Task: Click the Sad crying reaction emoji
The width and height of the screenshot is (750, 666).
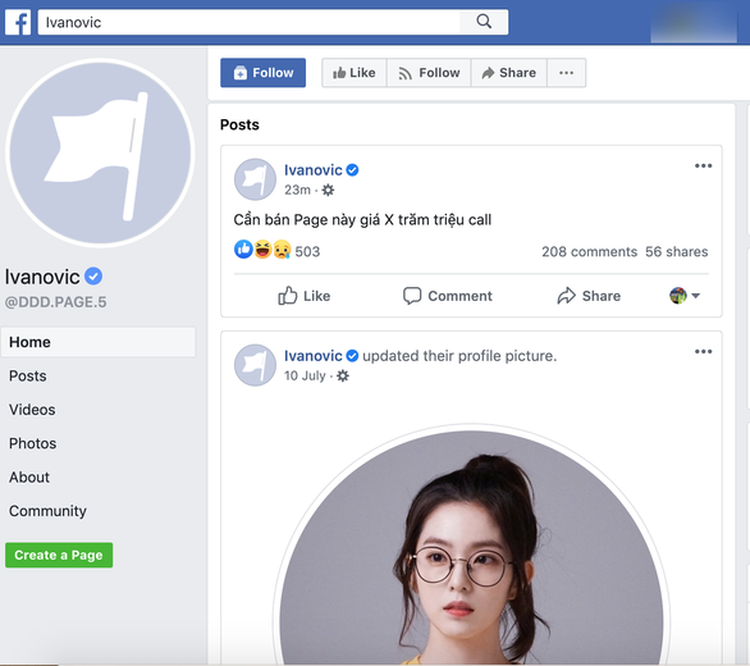Action: pyautogui.click(x=282, y=249)
